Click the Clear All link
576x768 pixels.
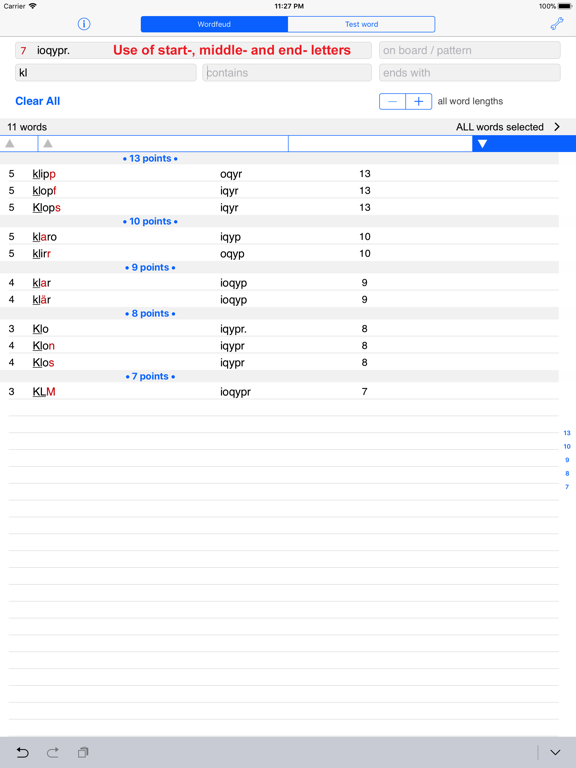38,101
